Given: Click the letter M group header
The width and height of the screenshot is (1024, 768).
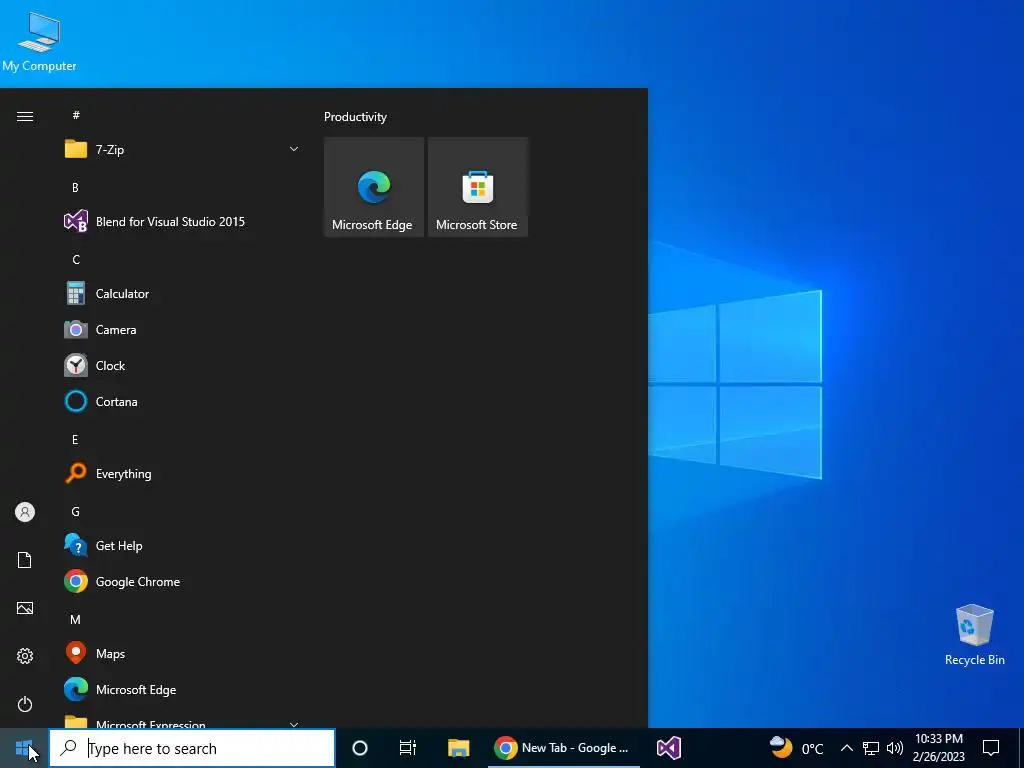Looking at the screenshot, I should tap(75, 619).
